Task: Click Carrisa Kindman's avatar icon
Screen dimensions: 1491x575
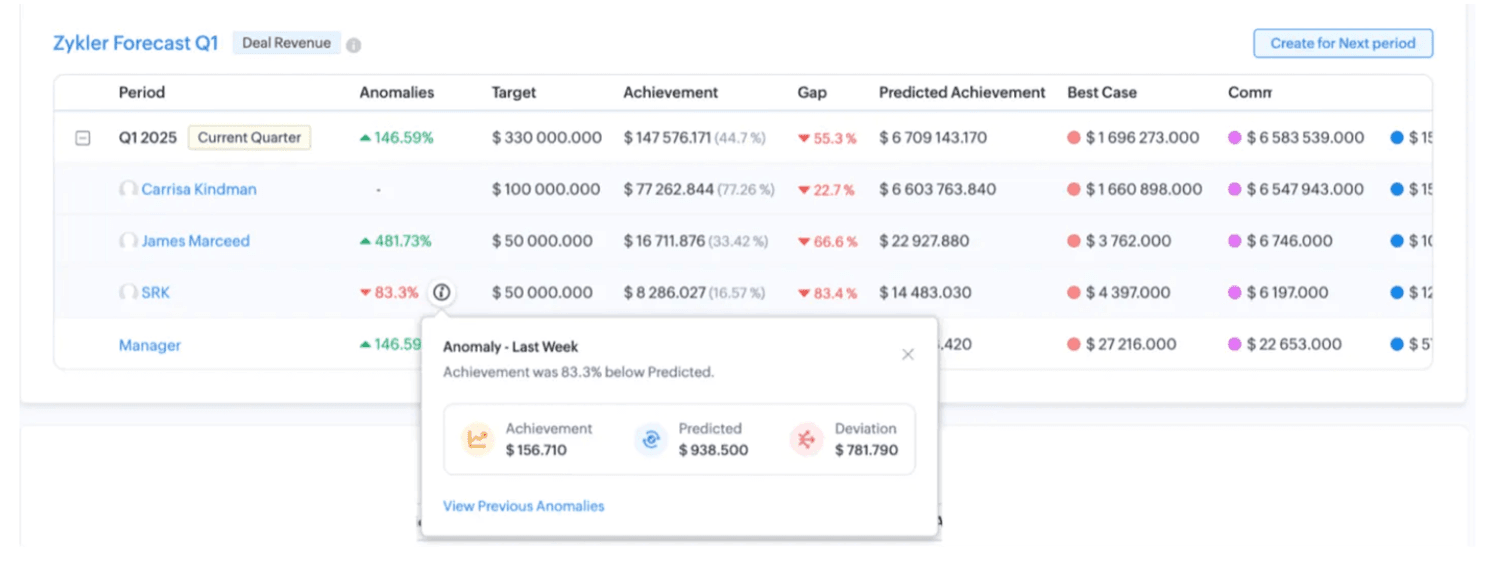Action: 128,189
